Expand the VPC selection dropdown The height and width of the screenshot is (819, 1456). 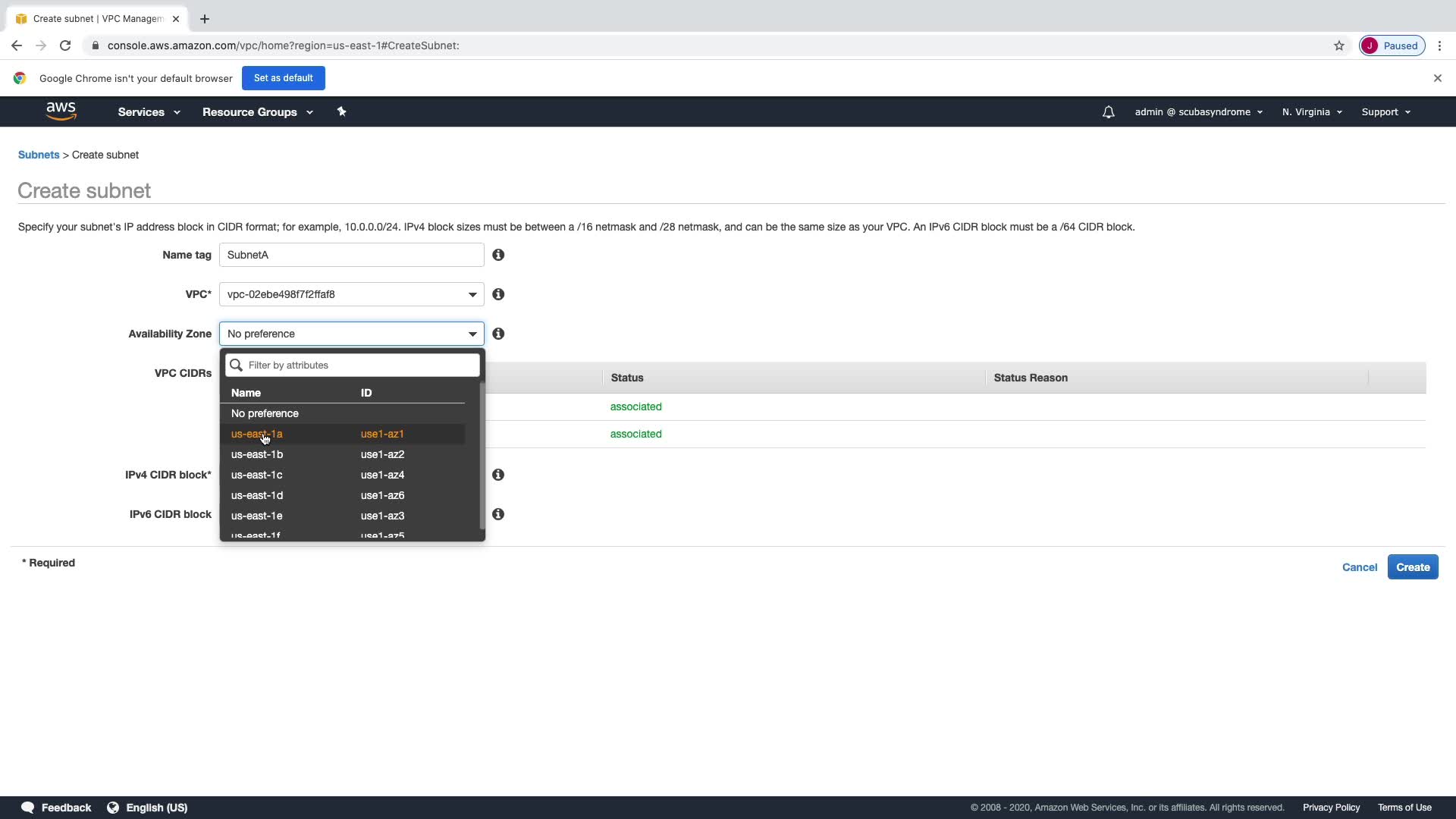tap(351, 294)
